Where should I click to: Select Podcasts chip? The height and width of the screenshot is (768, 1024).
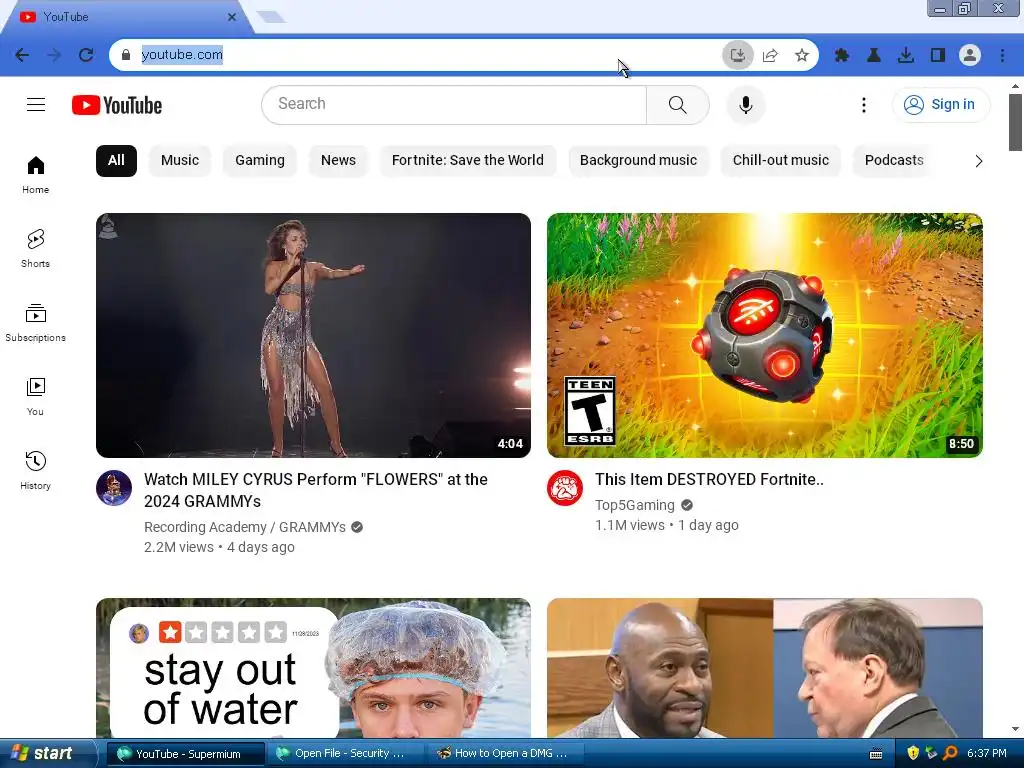(x=894, y=161)
